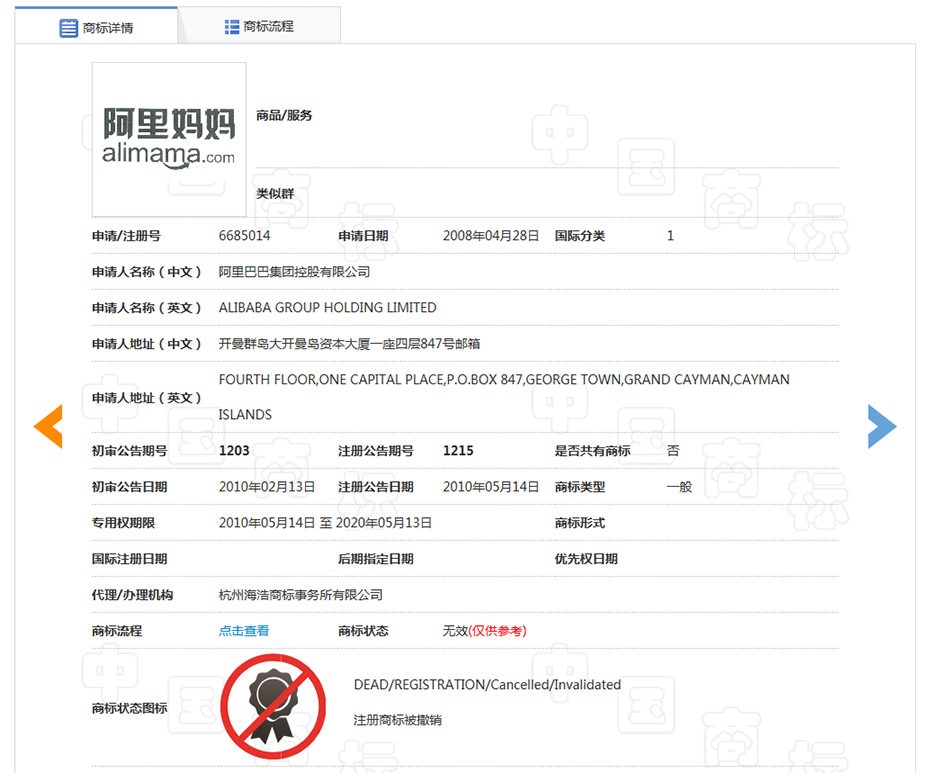The width and height of the screenshot is (925, 773).
Task: Click exclusive rights period 2010年05月14日 至 2020年05月13日
Action: pos(325,523)
